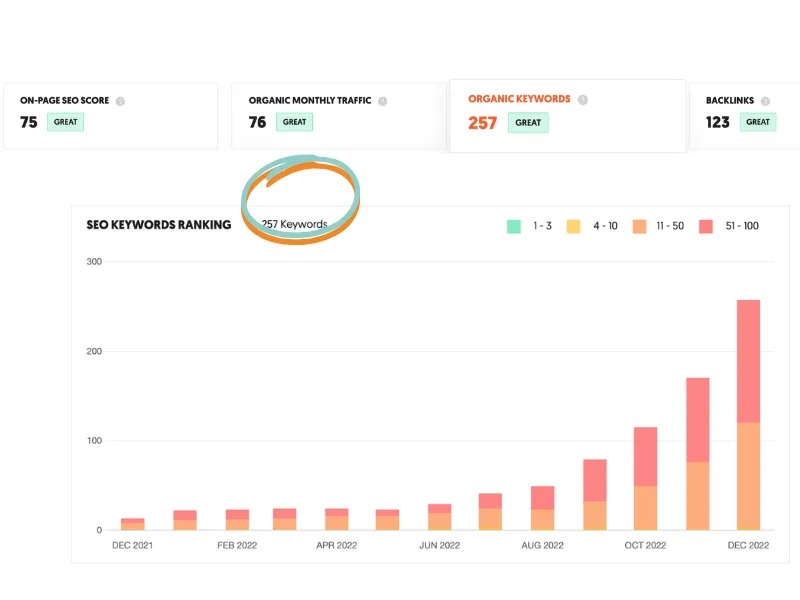This screenshot has height=600, width=800.
Task: Click help icon next to Organic Monthly Traffic
Action: 383,101
